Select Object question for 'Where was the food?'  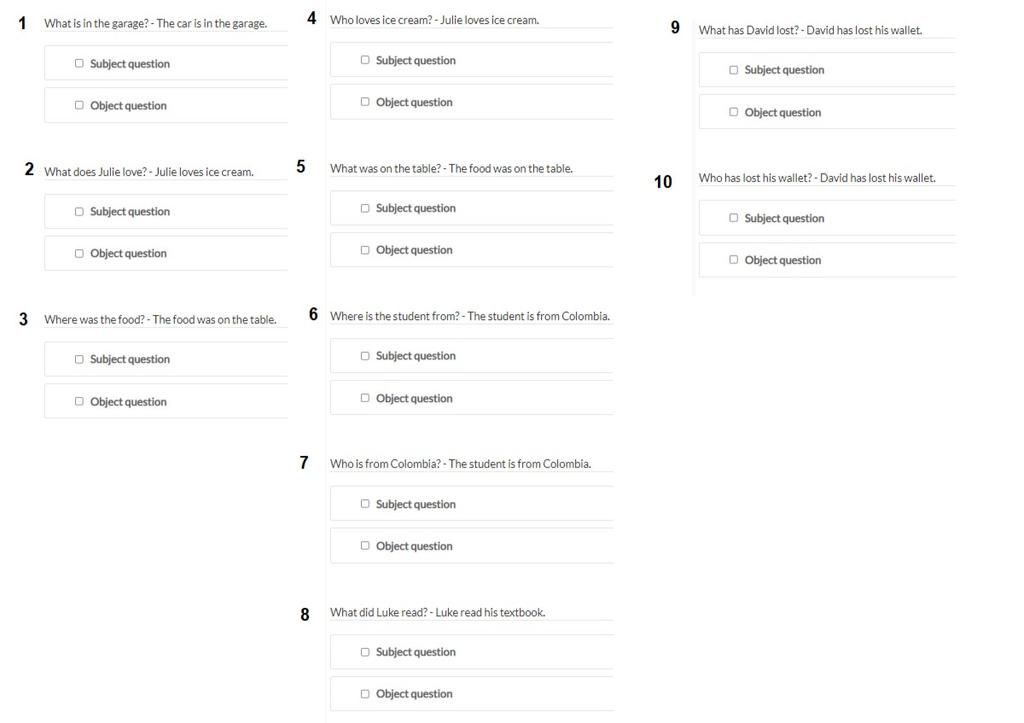[x=79, y=401]
